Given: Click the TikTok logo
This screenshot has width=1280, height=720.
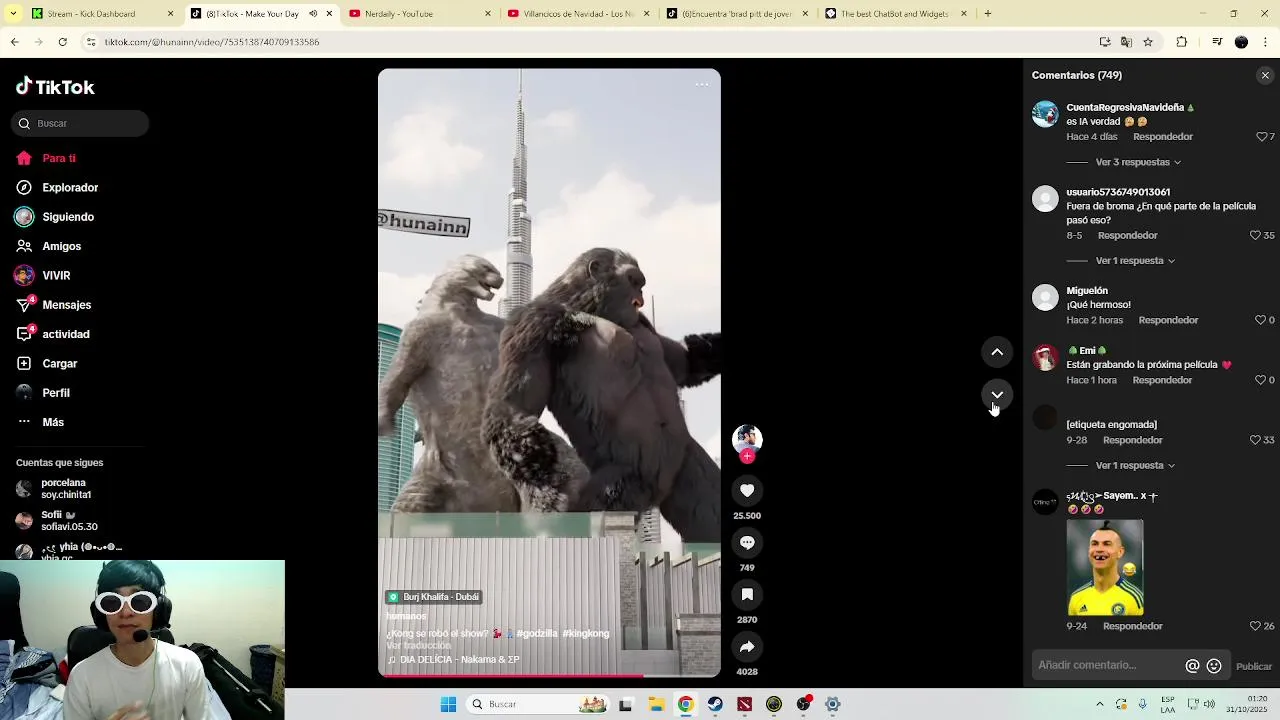Looking at the screenshot, I should (55, 87).
